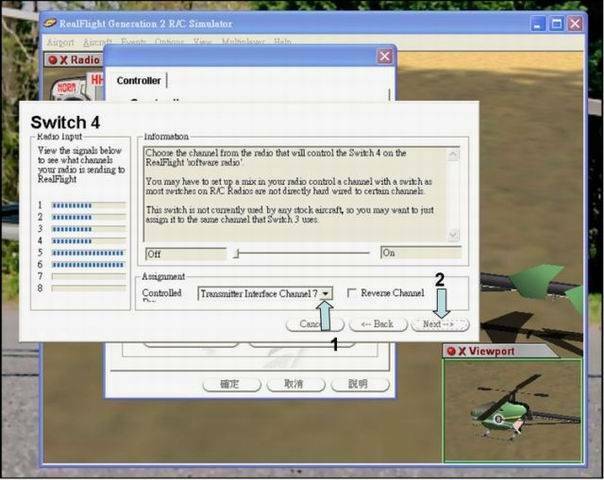Click the RealFlight title bar app icon
Image resolution: width=604 pixels, height=480 pixels.
pyautogui.click(x=49, y=23)
